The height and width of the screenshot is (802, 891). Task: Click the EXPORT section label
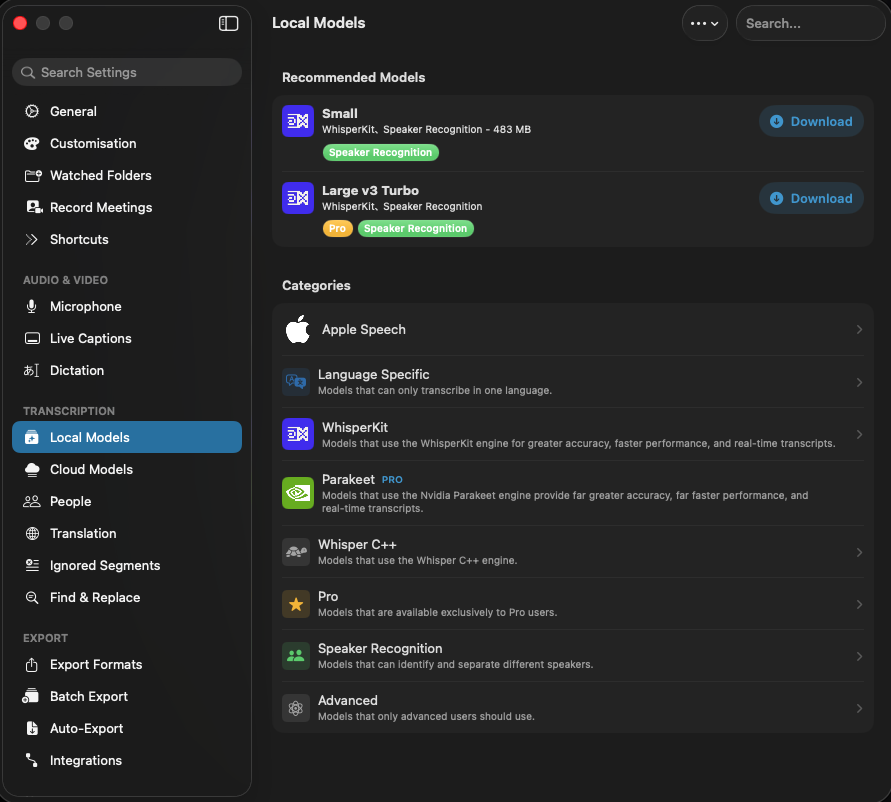(45, 638)
